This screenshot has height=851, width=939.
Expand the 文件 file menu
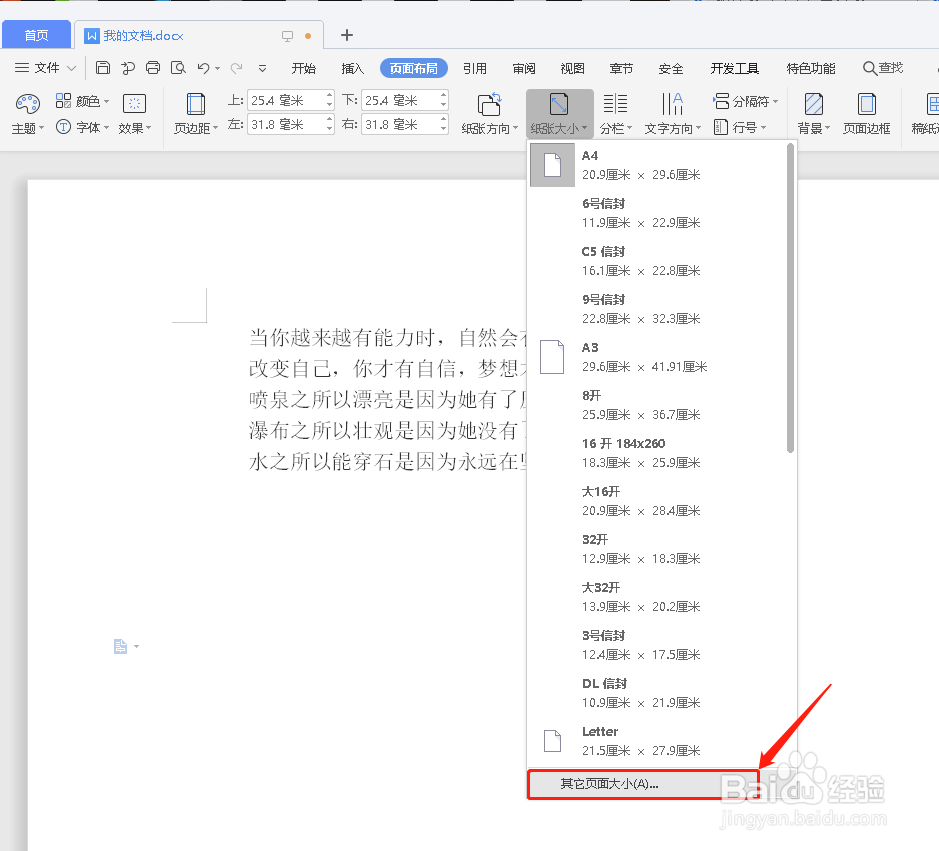[44, 67]
